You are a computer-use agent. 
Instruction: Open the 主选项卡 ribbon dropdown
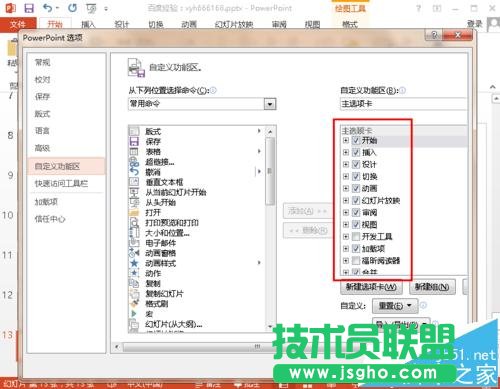coord(403,104)
